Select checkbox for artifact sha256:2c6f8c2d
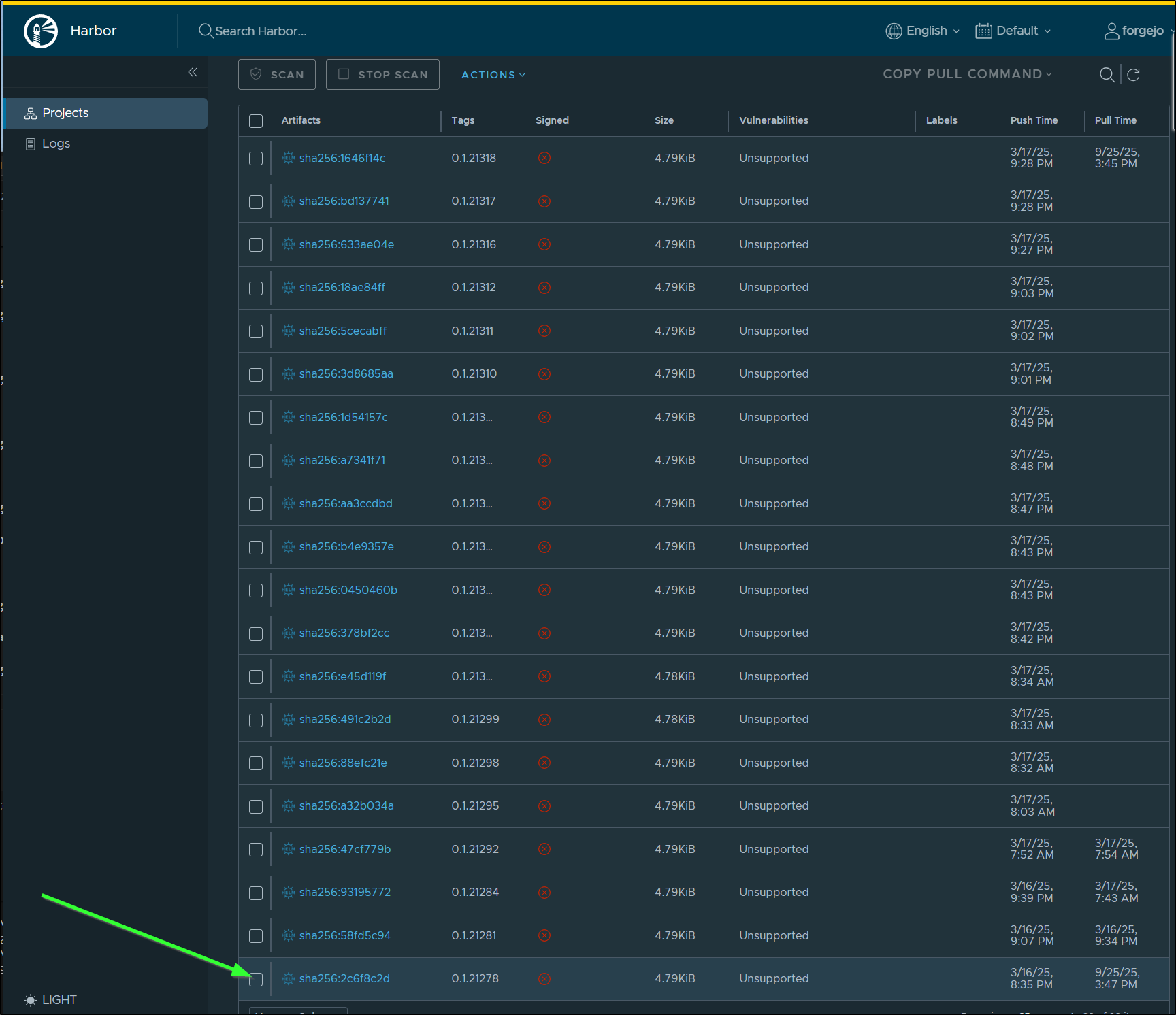This screenshot has height=1015, width=1176. 256,979
